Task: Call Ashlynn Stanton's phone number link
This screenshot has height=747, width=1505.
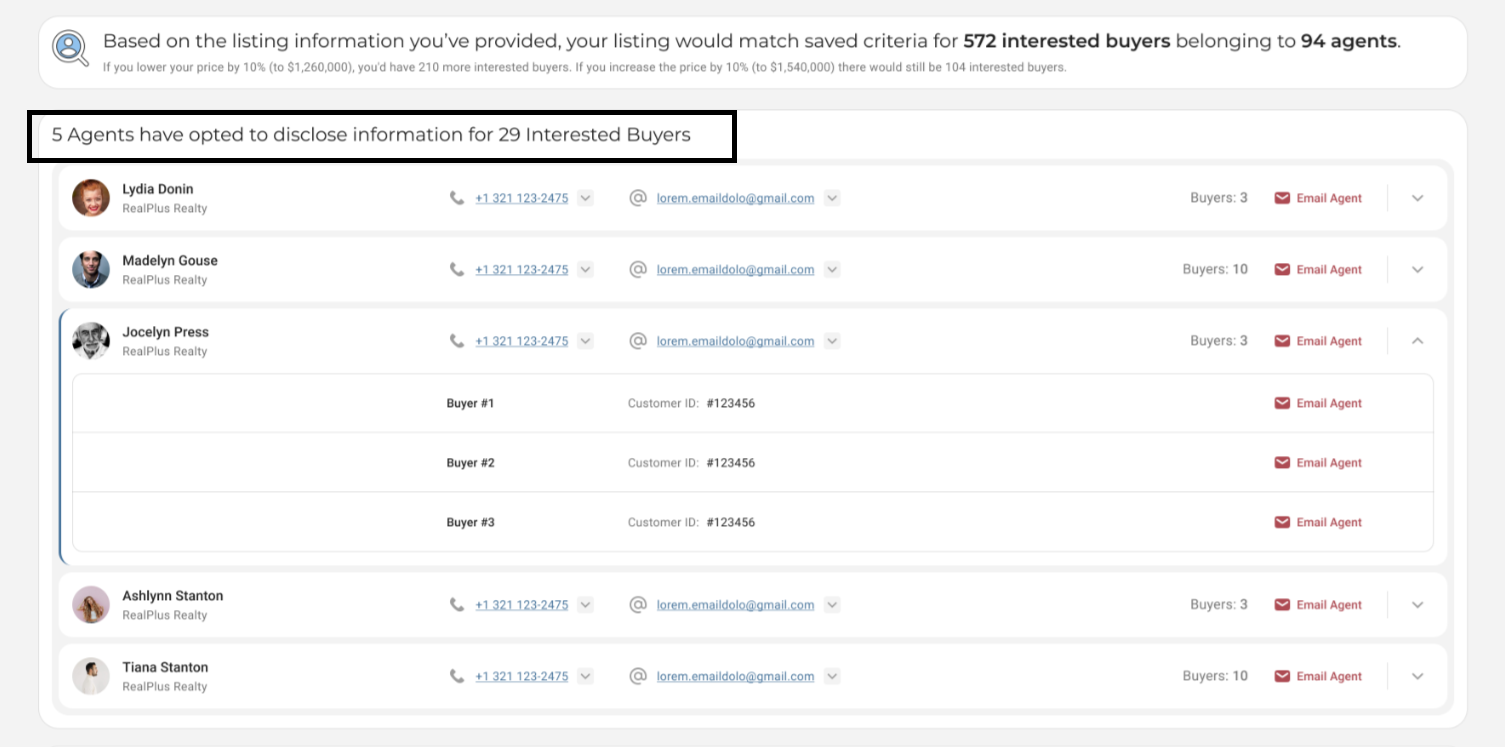Action: pyautogui.click(x=521, y=605)
